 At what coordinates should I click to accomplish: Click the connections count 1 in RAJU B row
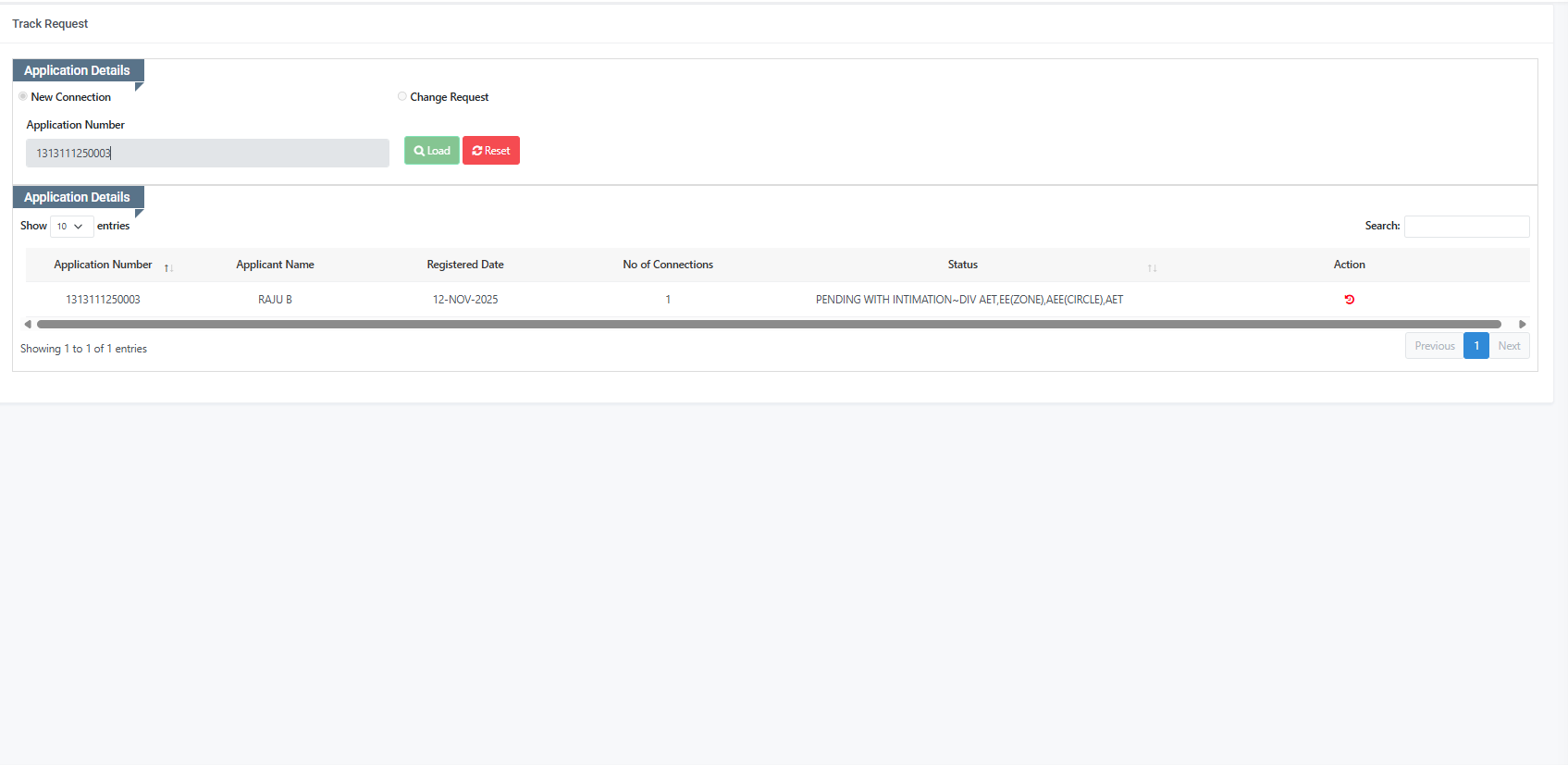(668, 300)
